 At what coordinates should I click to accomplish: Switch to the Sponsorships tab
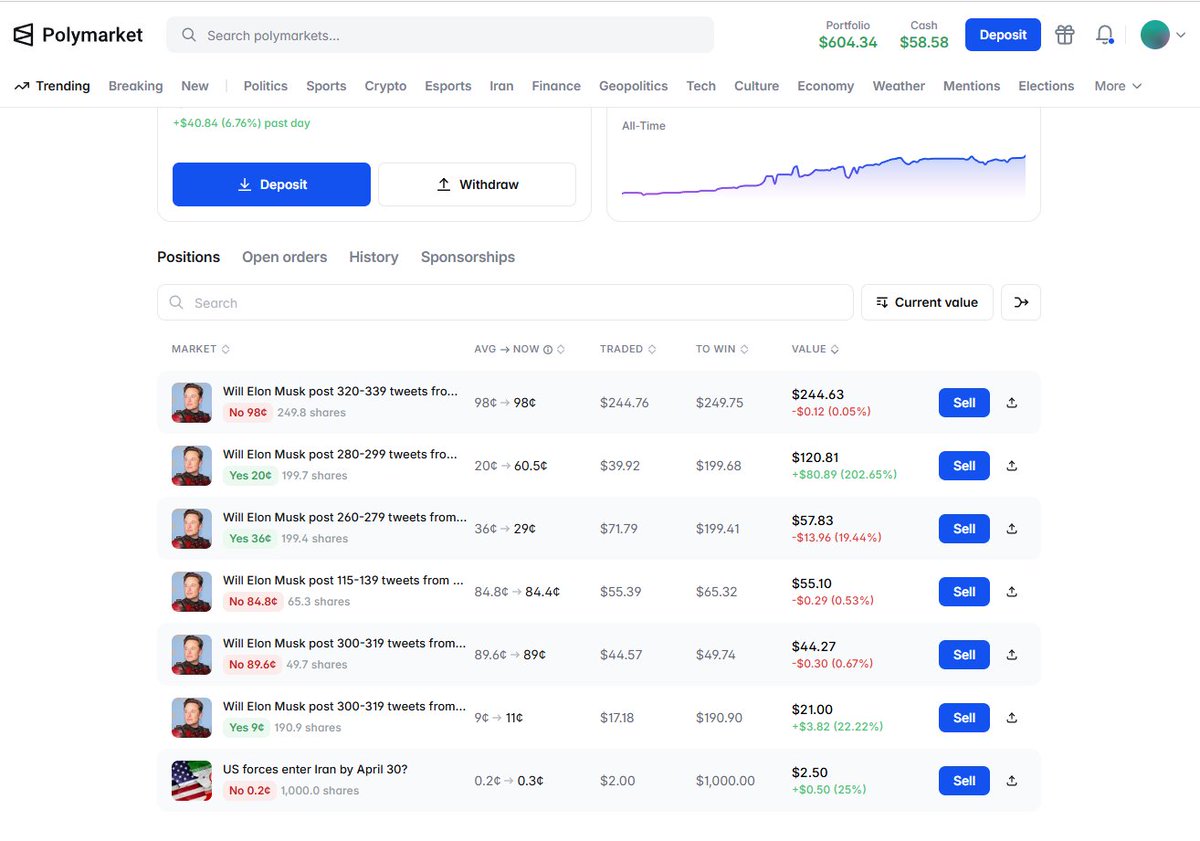468,257
